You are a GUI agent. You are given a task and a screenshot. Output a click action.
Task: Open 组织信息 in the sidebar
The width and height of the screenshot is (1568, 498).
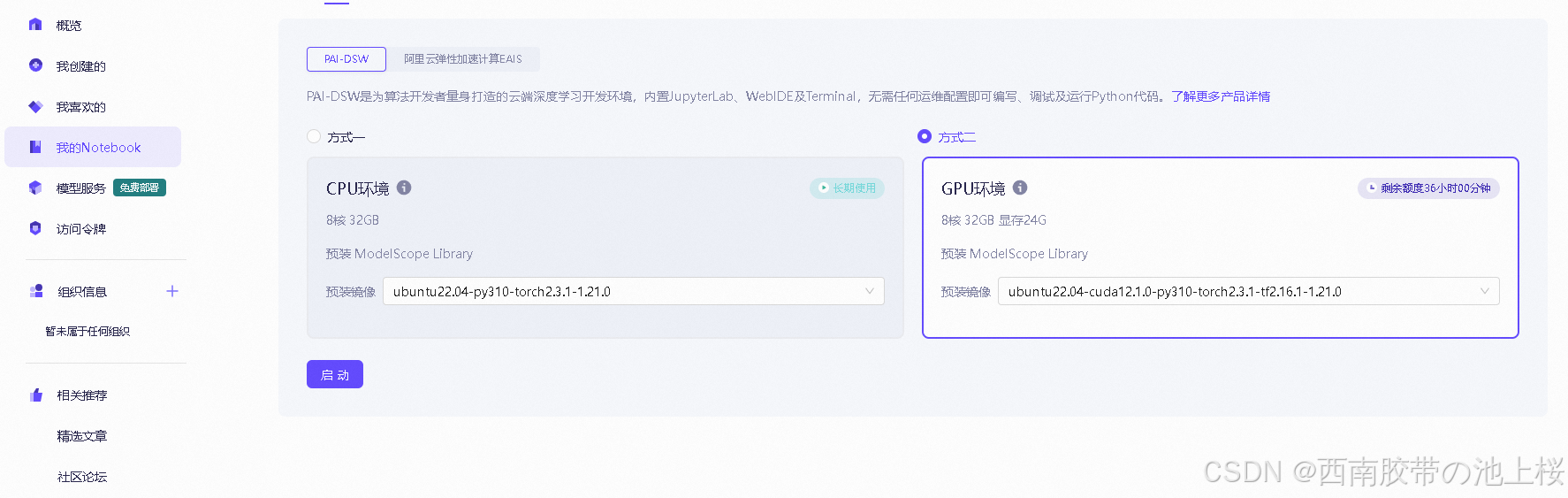click(82, 292)
